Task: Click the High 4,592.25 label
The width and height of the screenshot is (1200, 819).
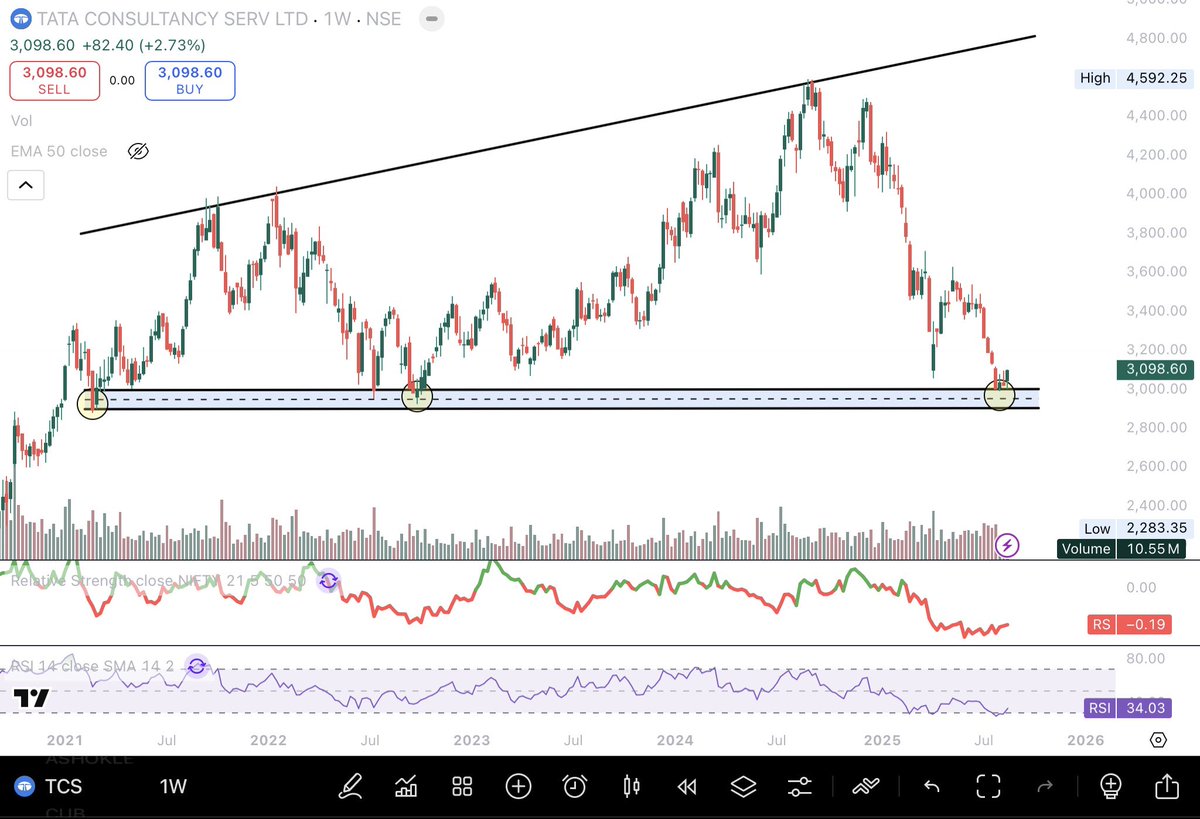Action: 1132,77
